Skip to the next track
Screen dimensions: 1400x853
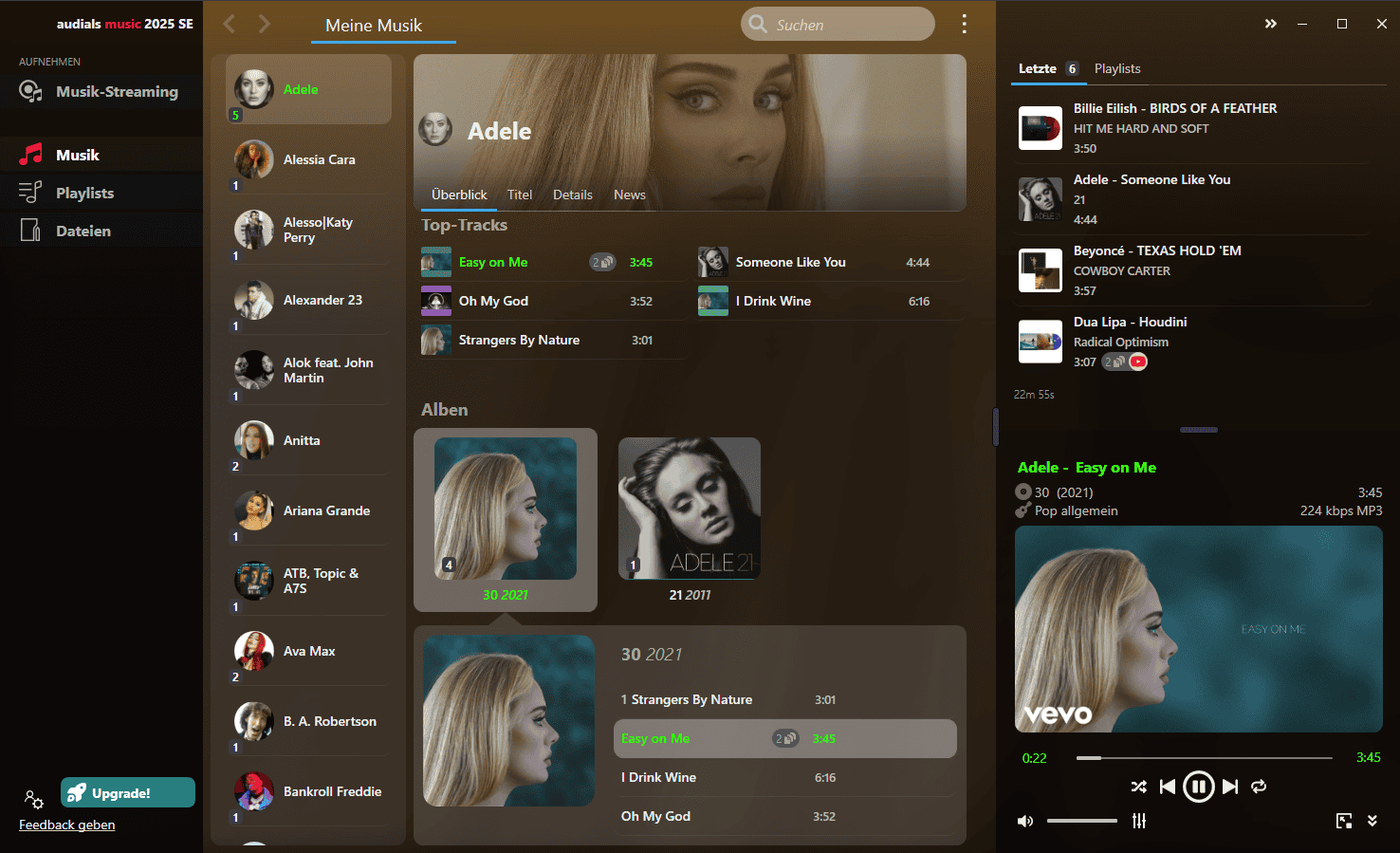click(x=1229, y=787)
